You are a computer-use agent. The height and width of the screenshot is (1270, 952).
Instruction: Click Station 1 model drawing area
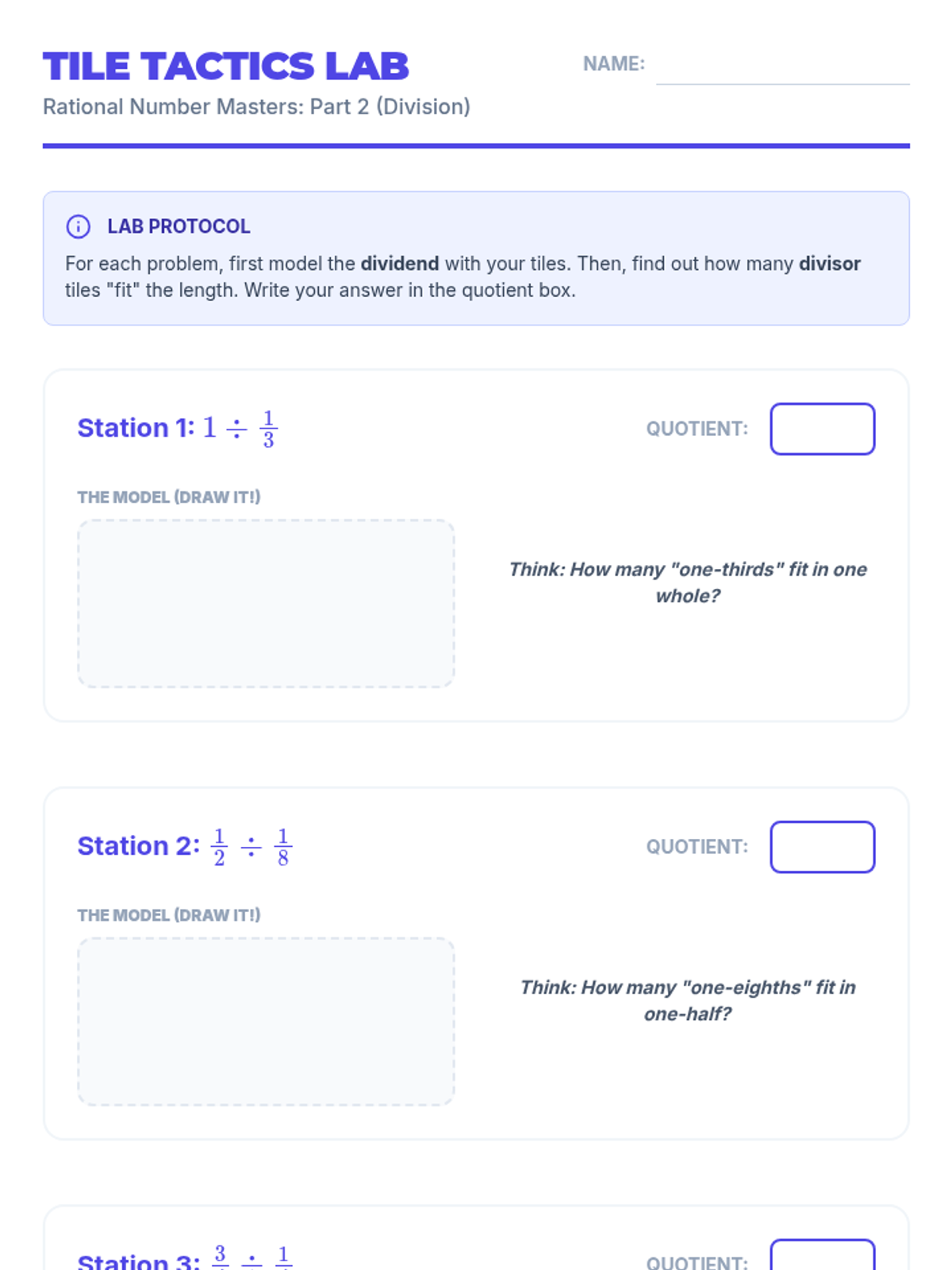point(266,603)
